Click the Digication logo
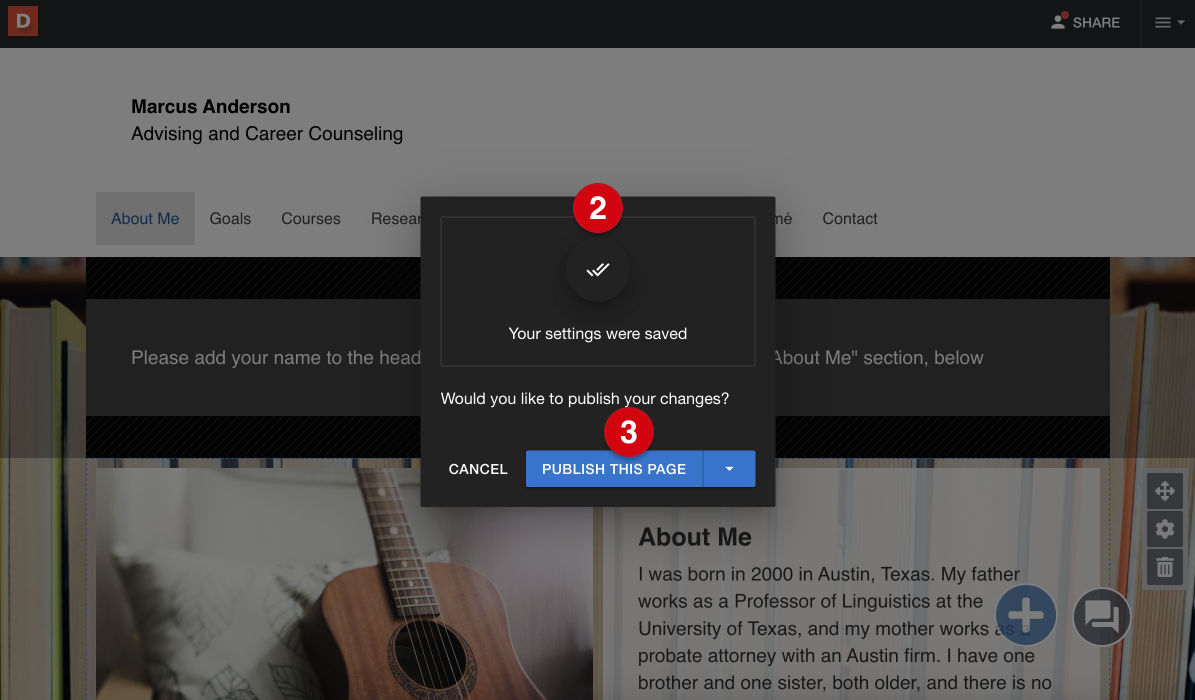The width and height of the screenshot is (1195, 700). click(x=22, y=21)
